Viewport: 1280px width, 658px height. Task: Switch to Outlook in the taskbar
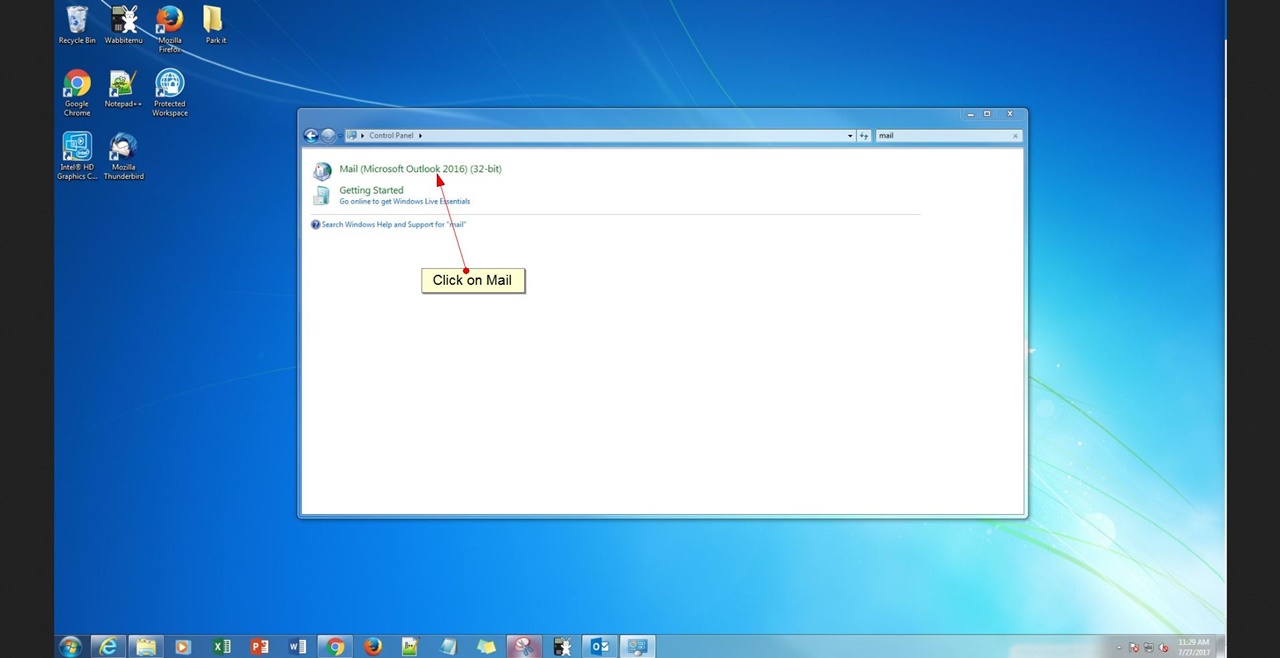click(x=600, y=646)
